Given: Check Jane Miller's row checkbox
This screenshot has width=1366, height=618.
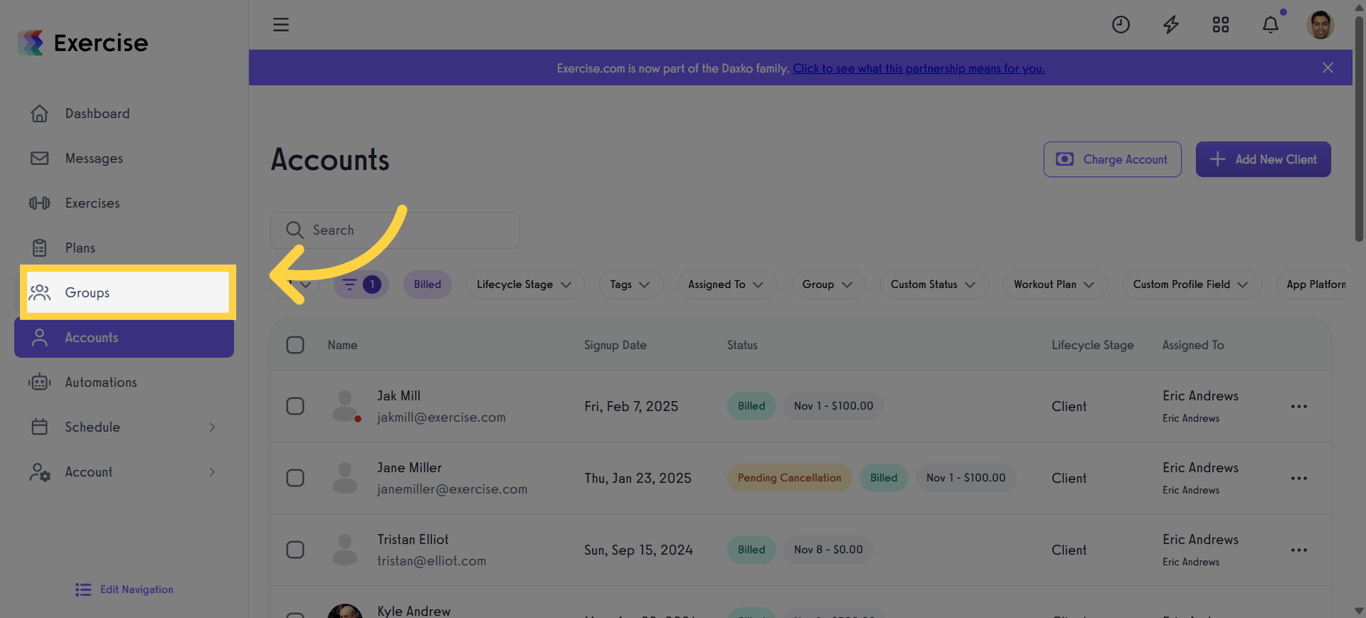Looking at the screenshot, I should [295, 478].
